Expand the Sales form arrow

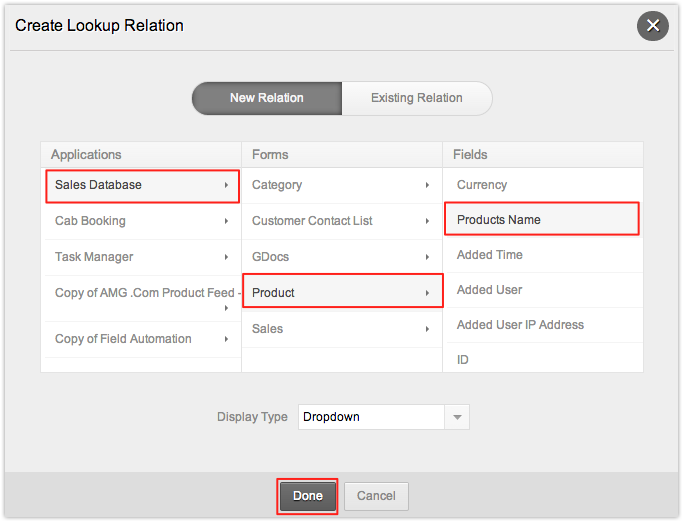point(427,329)
